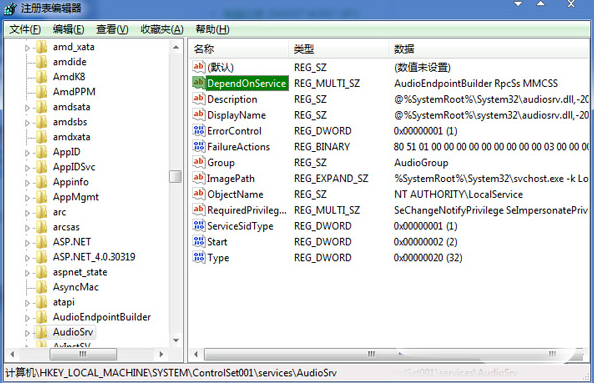Click the AsyncMac folder icon
Viewport: 594px width, 383px height.
(x=41, y=287)
